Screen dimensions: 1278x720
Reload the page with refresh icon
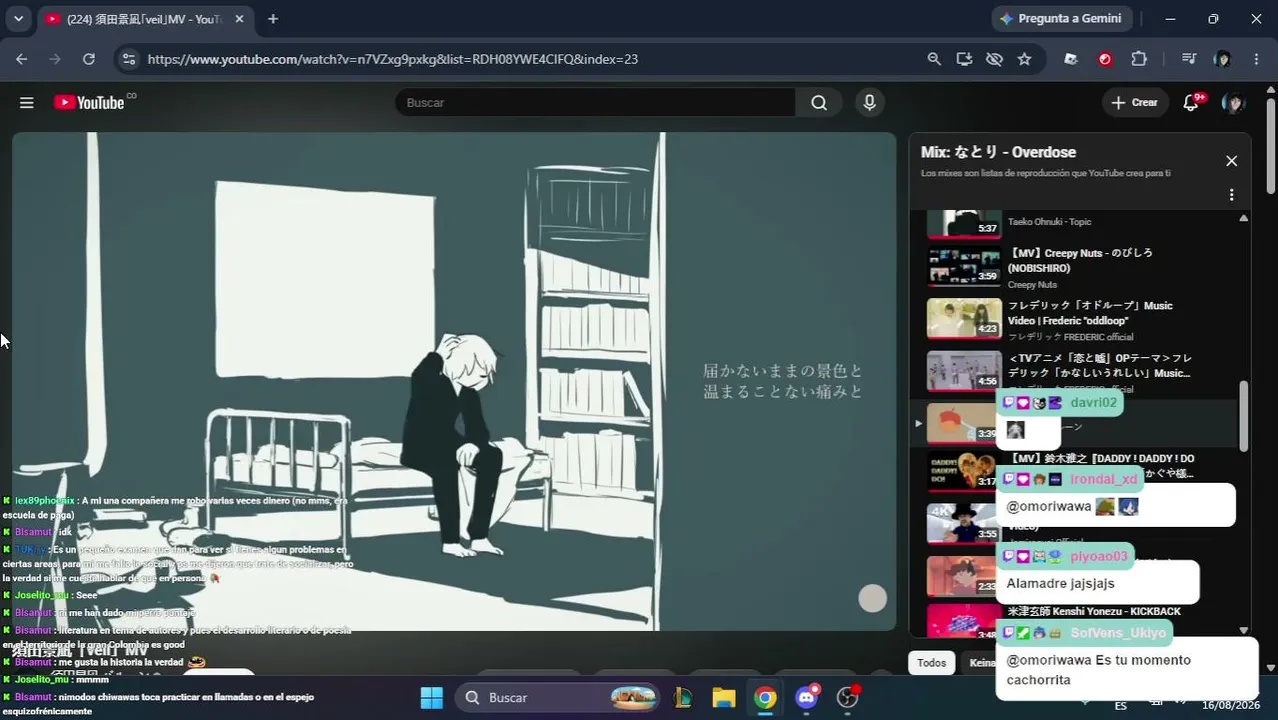tap(88, 59)
